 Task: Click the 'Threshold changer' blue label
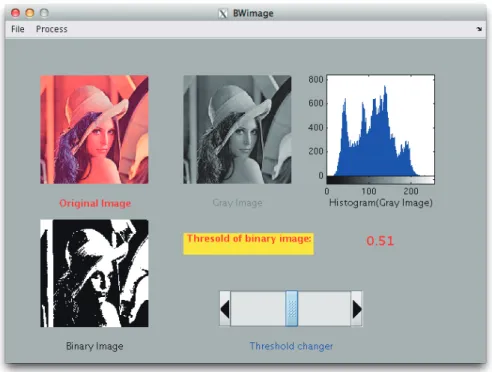click(291, 346)
